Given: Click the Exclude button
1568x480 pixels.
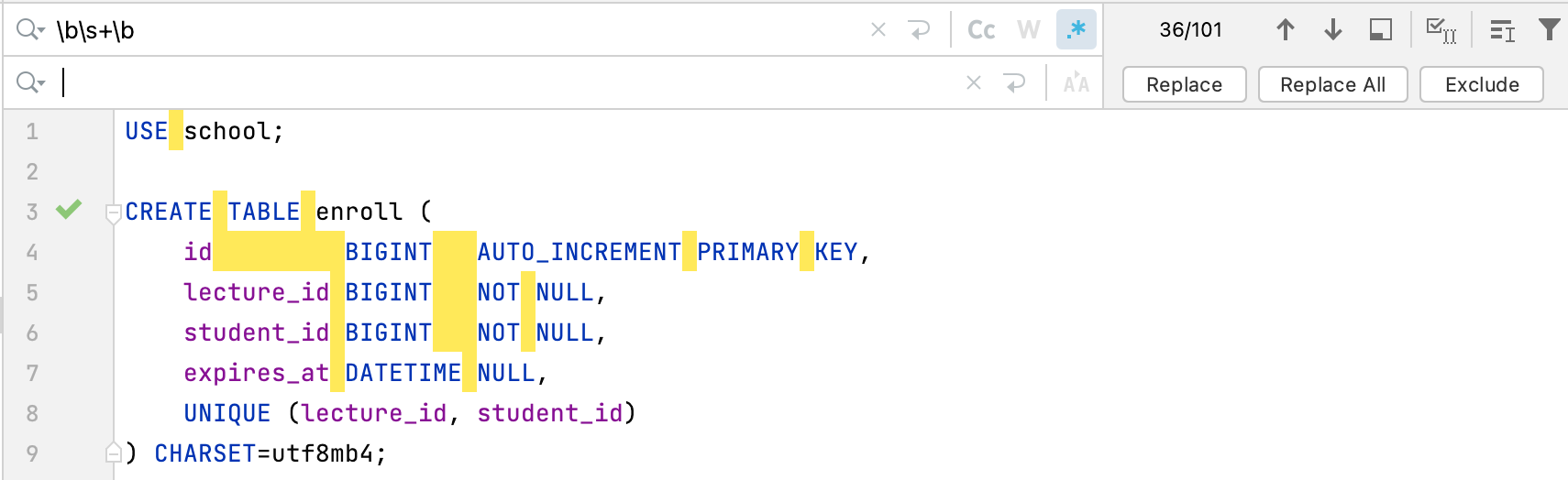Looking at the screenshot, I should coord(1482,84).
